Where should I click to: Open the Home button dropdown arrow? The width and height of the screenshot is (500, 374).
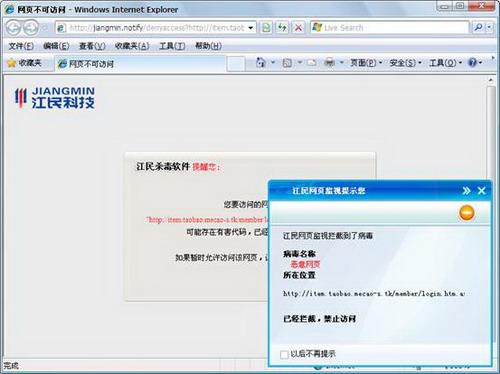click(x=273, y=62)
